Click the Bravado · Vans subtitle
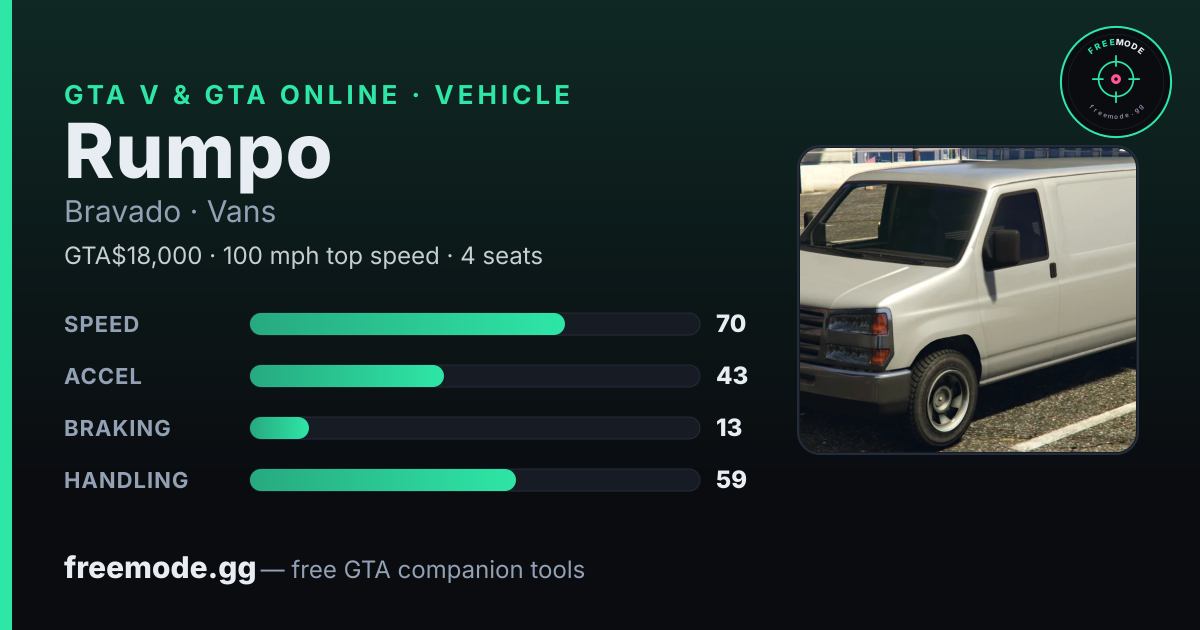This screenshot has width=1200, height=630. pyautogui.click(x=170, y=212)
